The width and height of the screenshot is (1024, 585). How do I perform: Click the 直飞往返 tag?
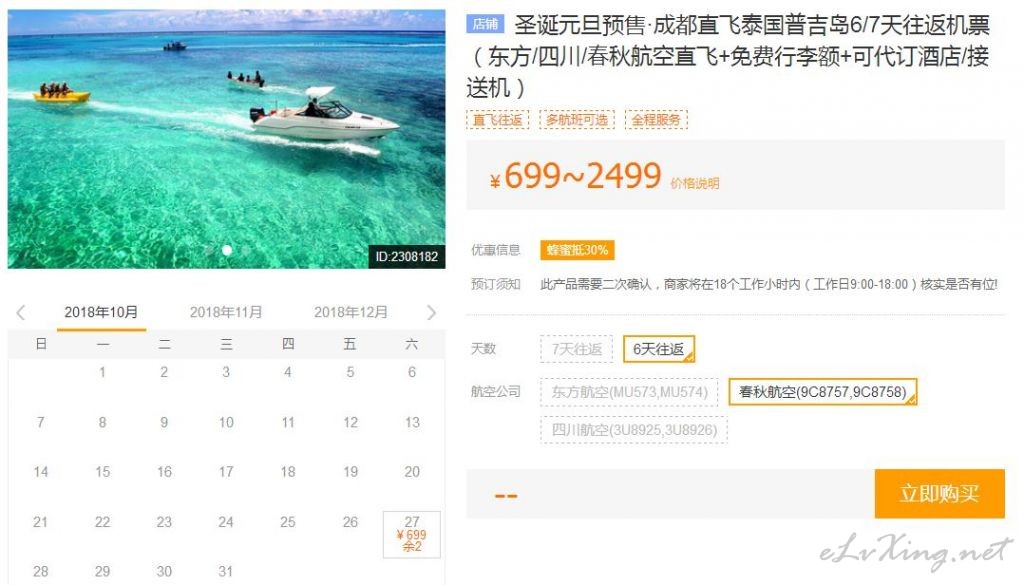click(498, 119)
